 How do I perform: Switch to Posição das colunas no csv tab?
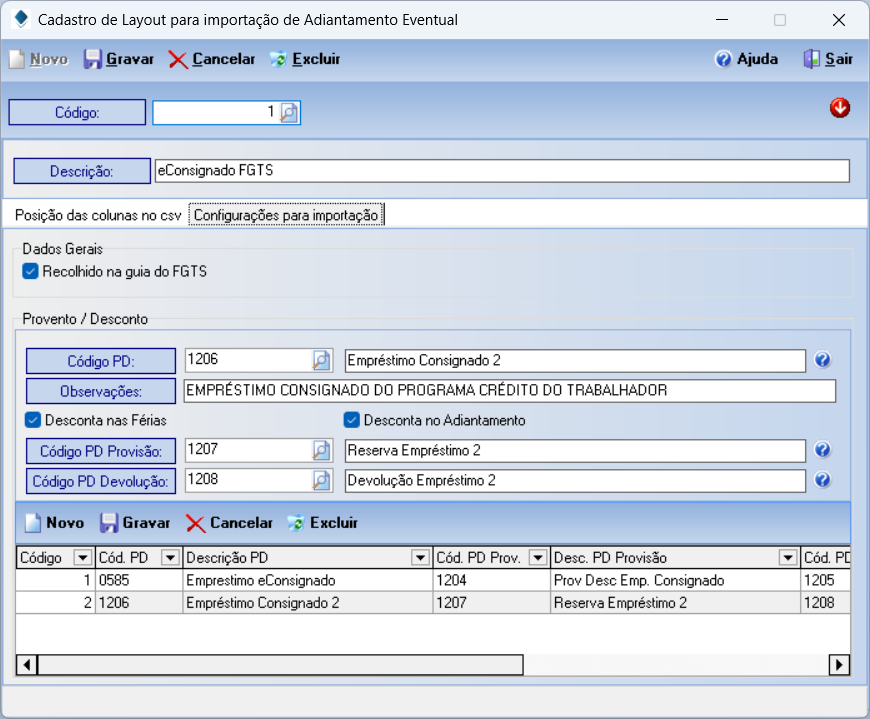pos(99,215)
